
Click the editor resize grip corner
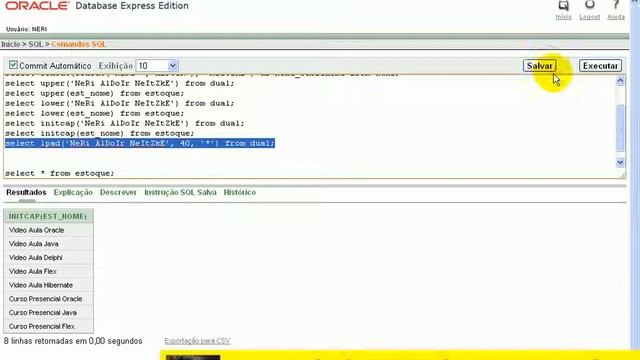(623, 176)
